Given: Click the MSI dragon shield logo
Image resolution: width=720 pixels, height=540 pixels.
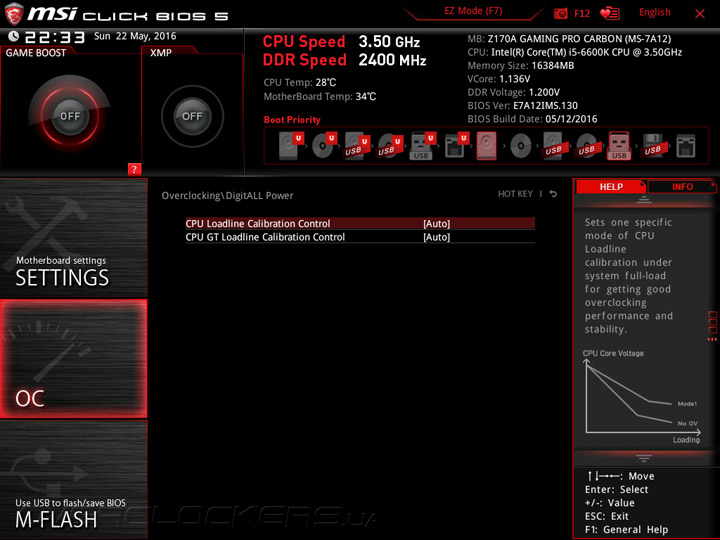Looking at the screenshot, I should click(13, 13).
